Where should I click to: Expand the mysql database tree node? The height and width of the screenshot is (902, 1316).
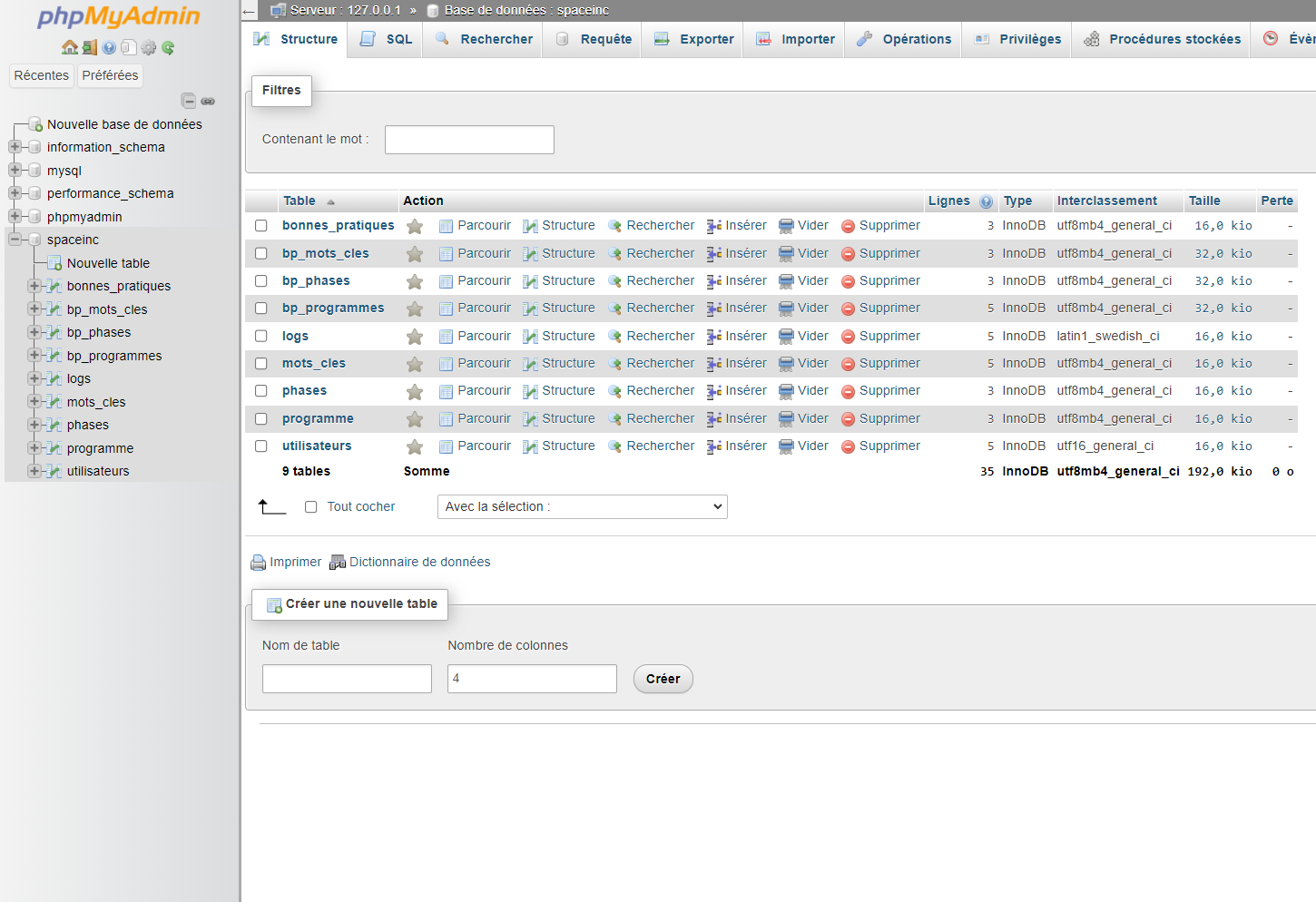click(x=15, y=171)
